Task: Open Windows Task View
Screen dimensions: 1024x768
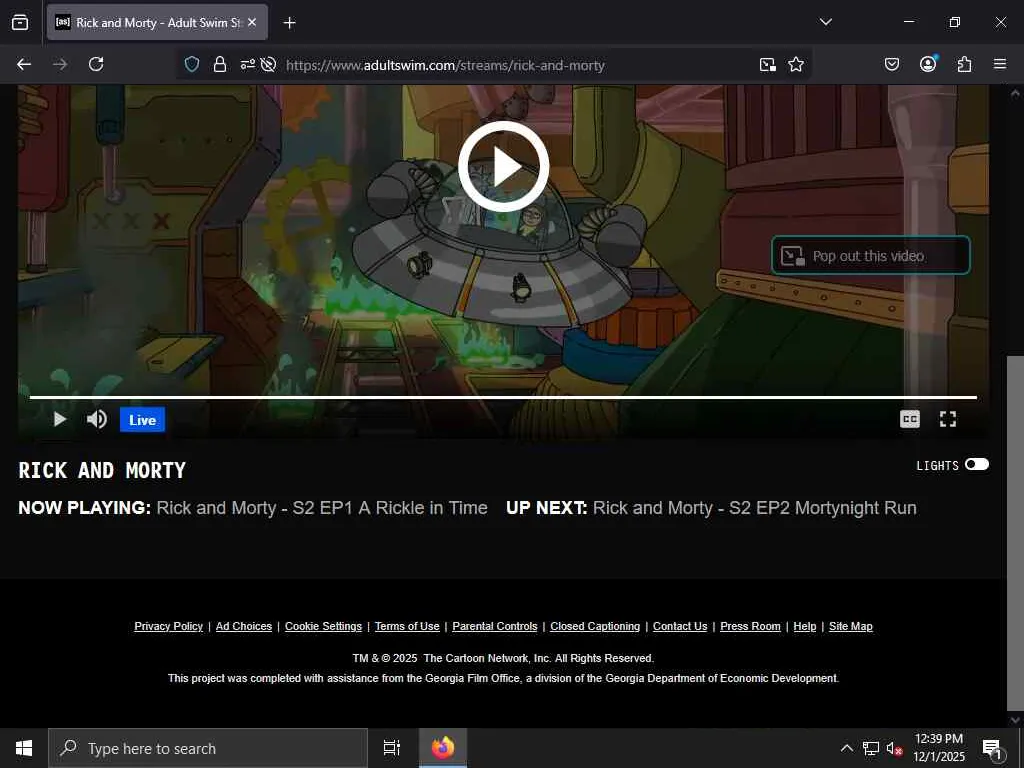Action: [391, 748]
